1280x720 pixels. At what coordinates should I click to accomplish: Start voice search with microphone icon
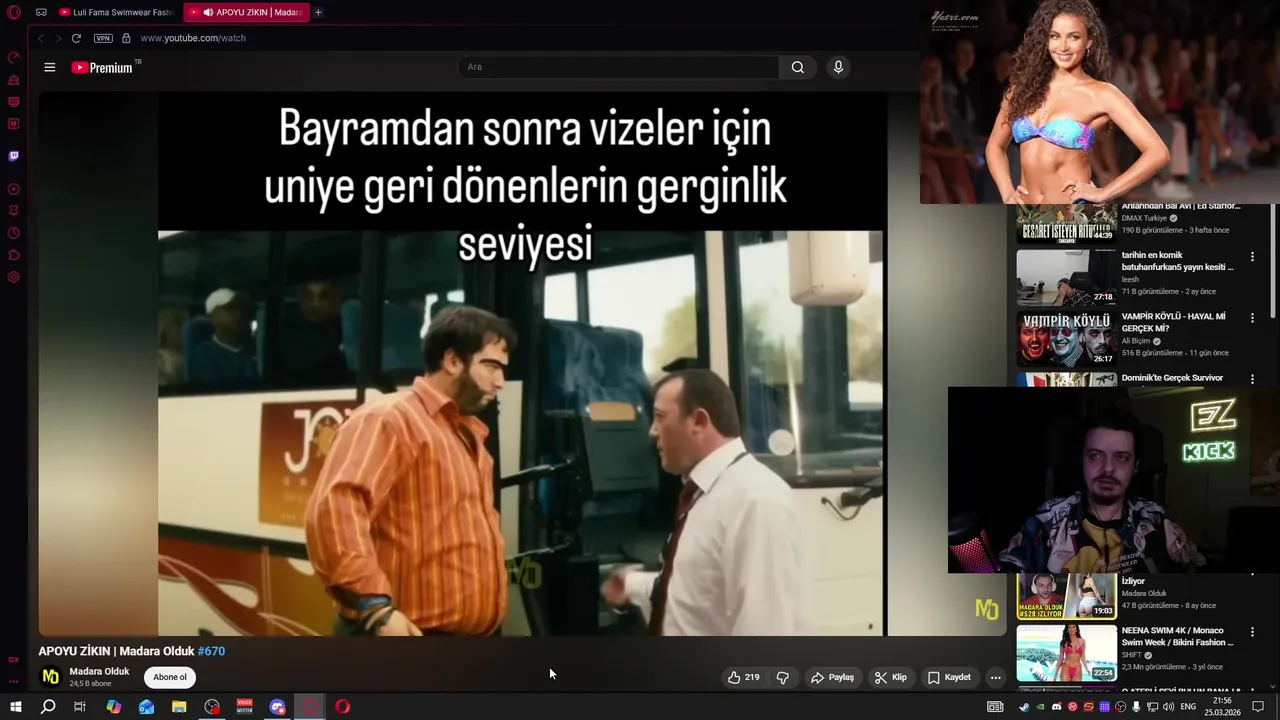[x=838, y=67]
